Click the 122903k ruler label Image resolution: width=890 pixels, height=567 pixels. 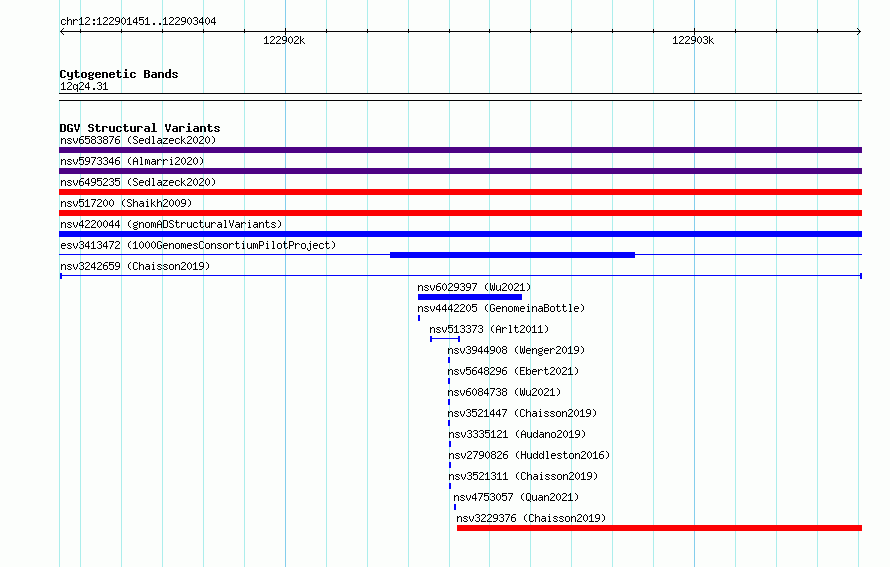(693, 40)
